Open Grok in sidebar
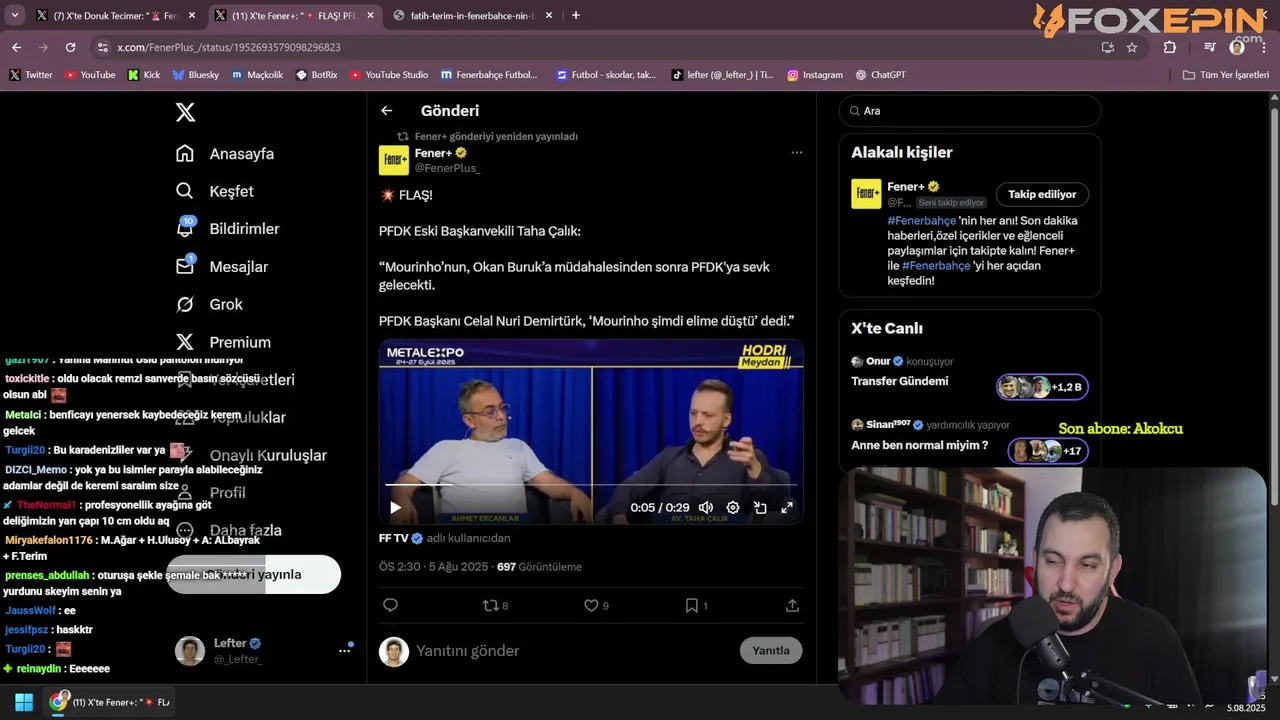The image size is (1280, 720). [209, 304]
